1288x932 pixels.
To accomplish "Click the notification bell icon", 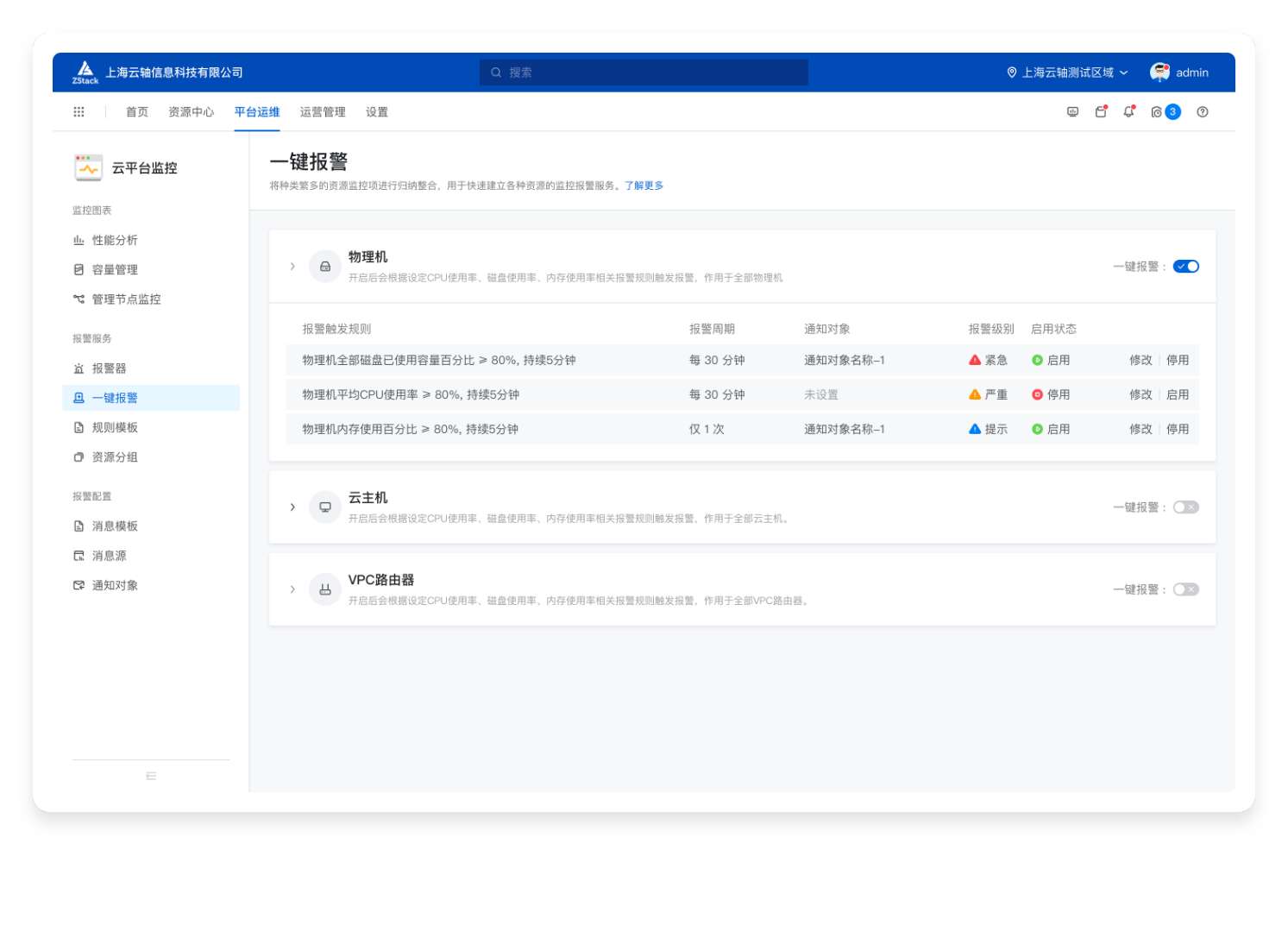I will (x=1128, y=112).
